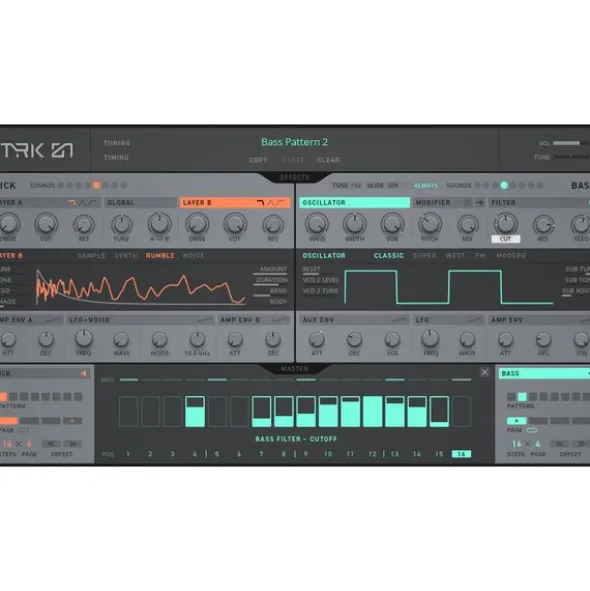Image resolution: width=590 pixels, height=591 pixels.
Task: Close the modulation sequencer with the X icon
Action: [484, 373]
